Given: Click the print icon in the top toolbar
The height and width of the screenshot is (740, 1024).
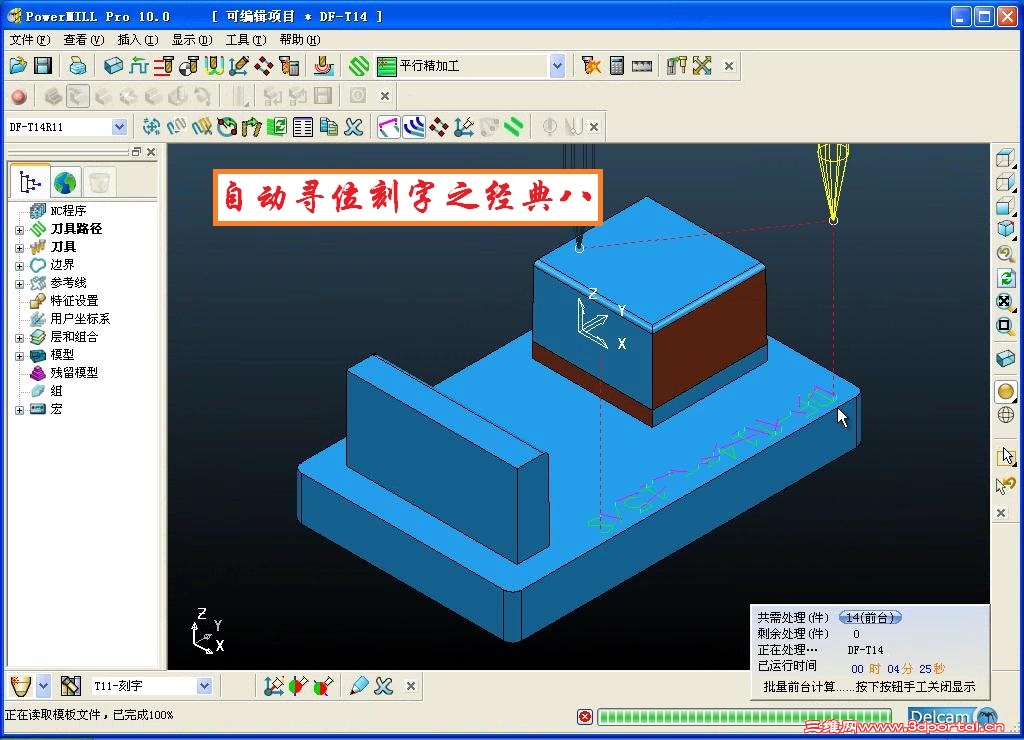Looking at the screenshot, I should pyautogui.click(x=78, y=65).
